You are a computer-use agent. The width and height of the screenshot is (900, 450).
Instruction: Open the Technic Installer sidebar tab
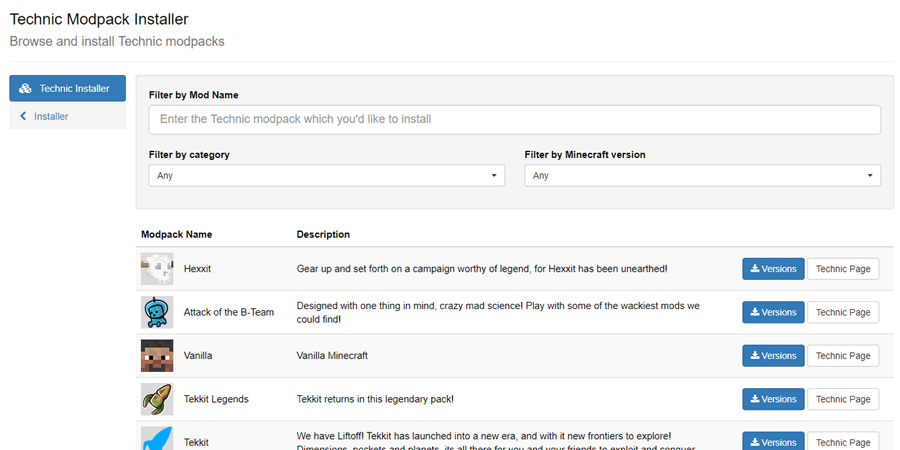(x=68, y=88)
